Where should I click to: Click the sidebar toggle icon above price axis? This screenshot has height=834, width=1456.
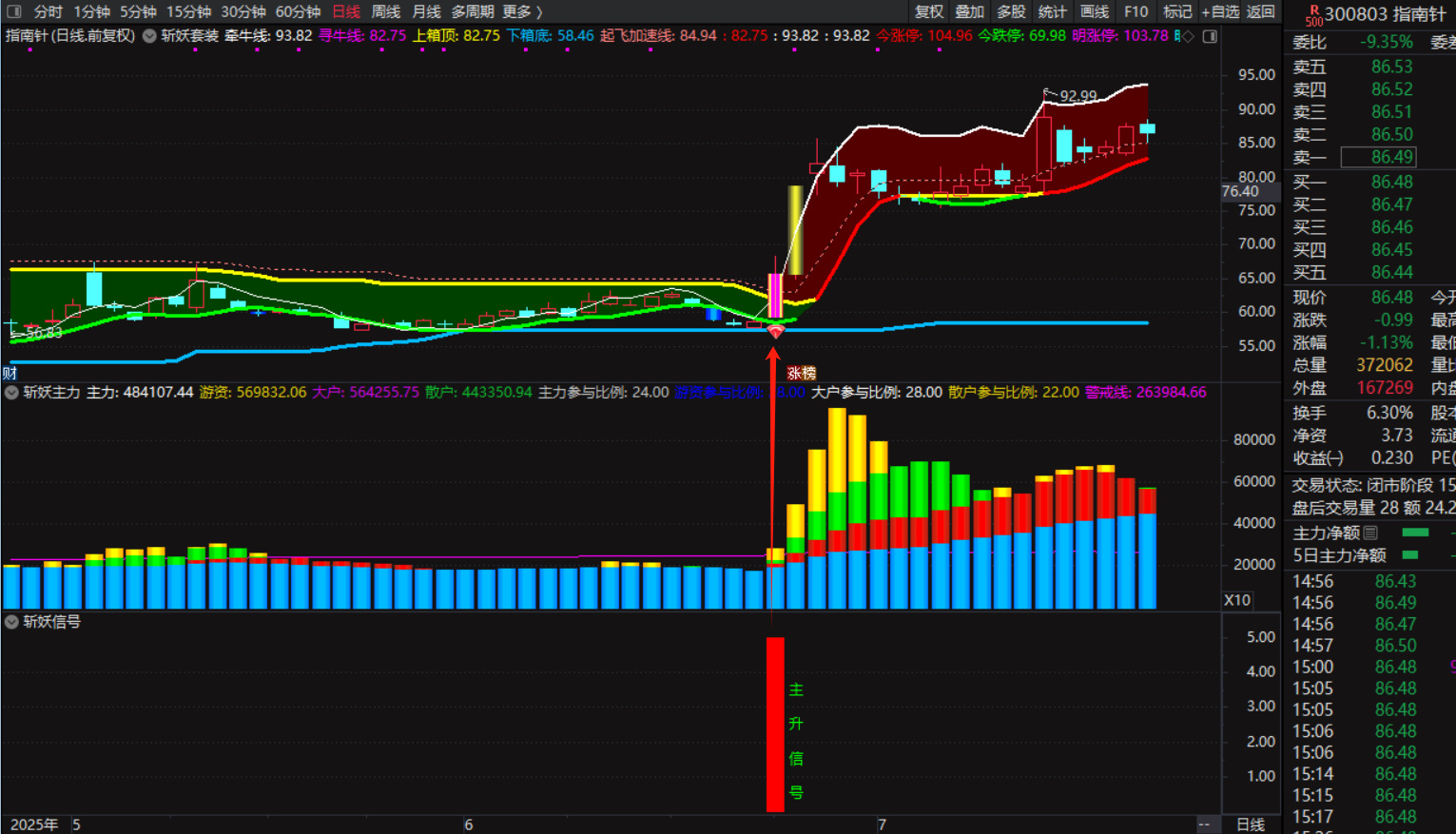coord(1210,36)
